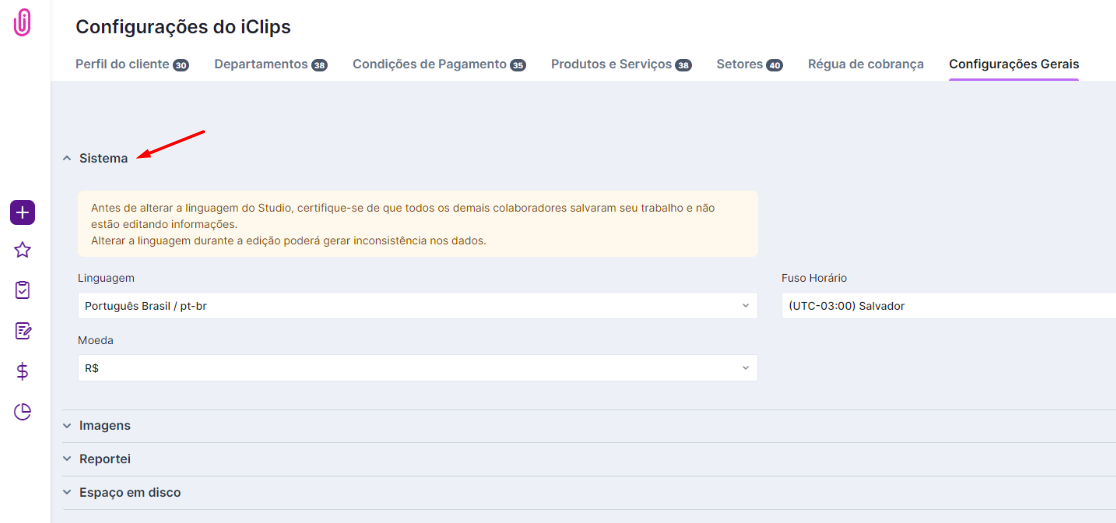
Task: Switch to Setores tab
Action: 740,64
